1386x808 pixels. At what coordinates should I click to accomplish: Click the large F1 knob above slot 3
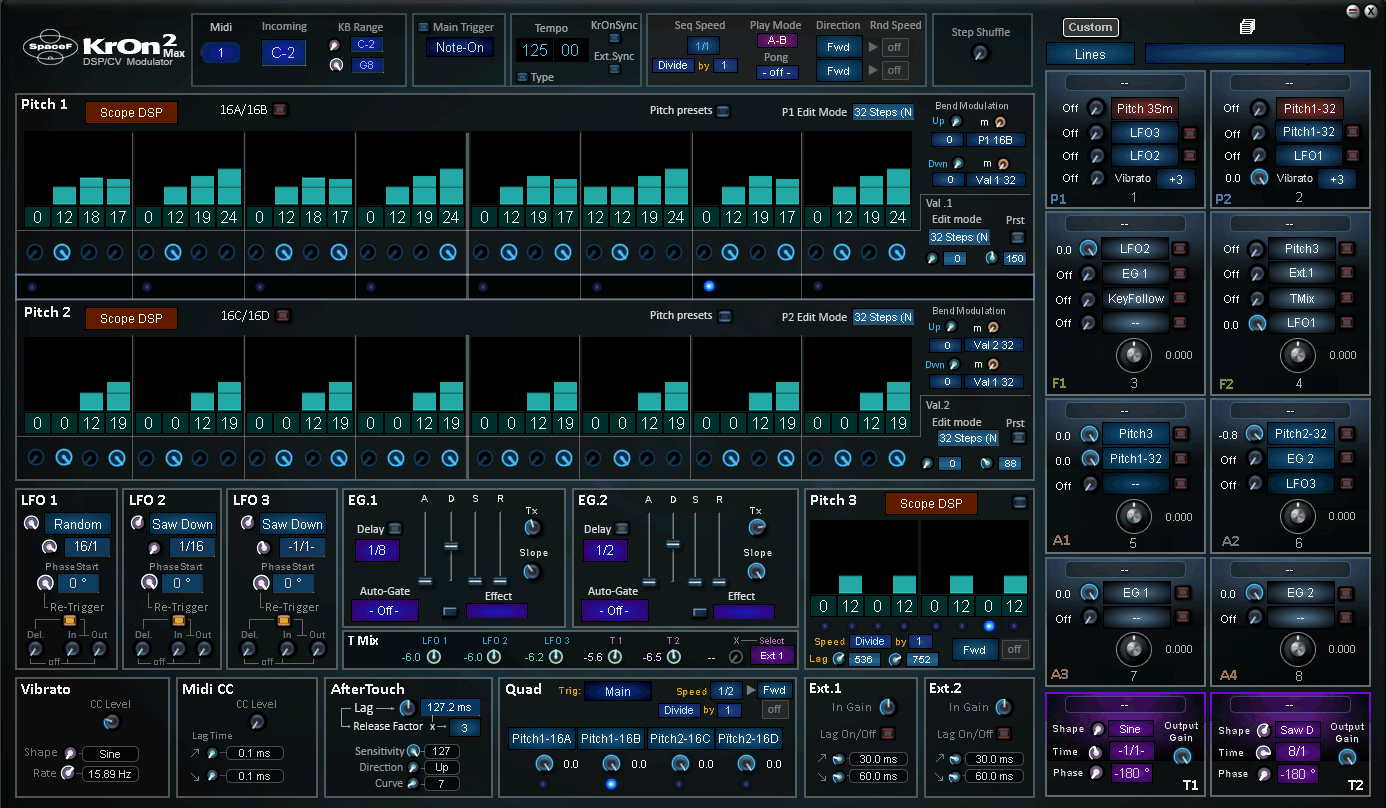pos(1133,354)
